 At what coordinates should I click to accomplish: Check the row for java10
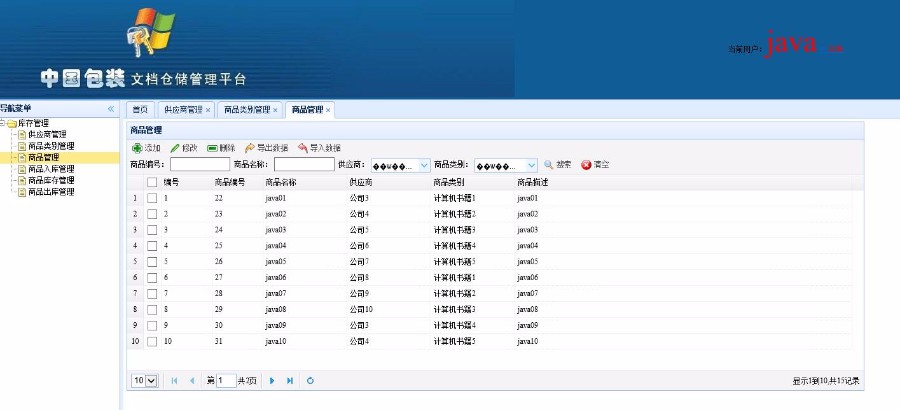coord(152,342)
